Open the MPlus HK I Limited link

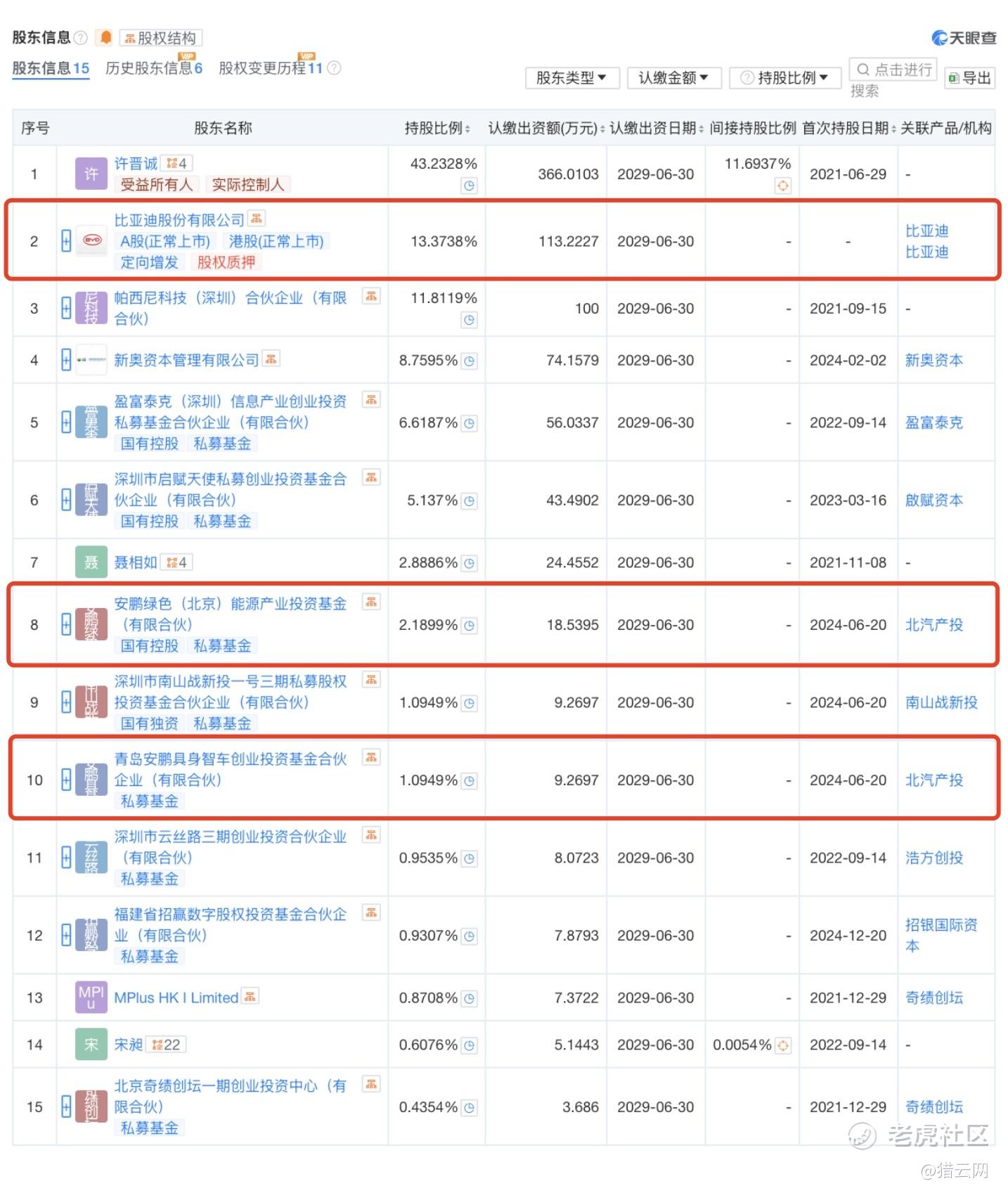coord(176,998)
